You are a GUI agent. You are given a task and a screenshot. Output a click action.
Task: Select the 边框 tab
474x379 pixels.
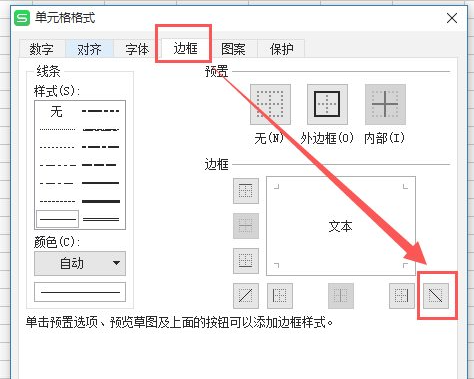tap(185, 48)
